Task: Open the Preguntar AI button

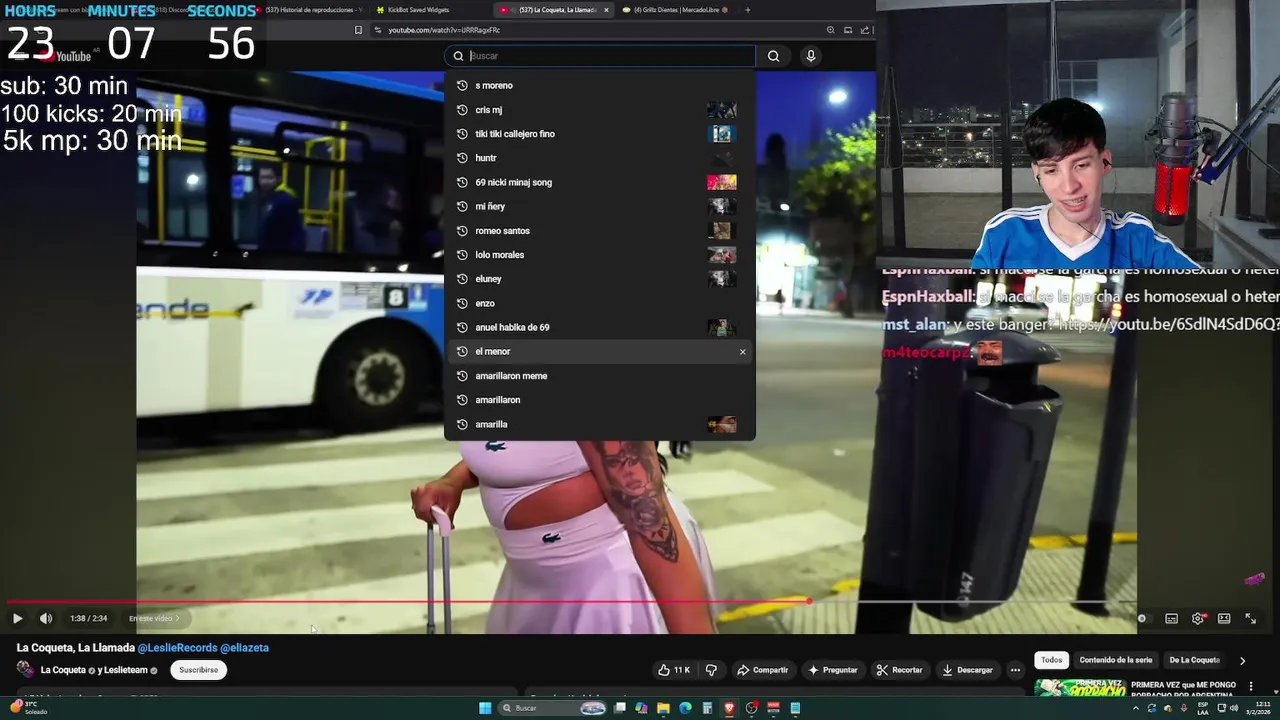Action: 833,670
